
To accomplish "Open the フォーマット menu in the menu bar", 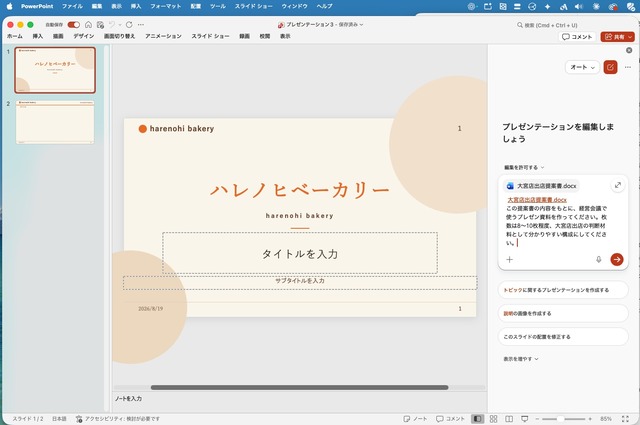I will (x=166, y=6).
